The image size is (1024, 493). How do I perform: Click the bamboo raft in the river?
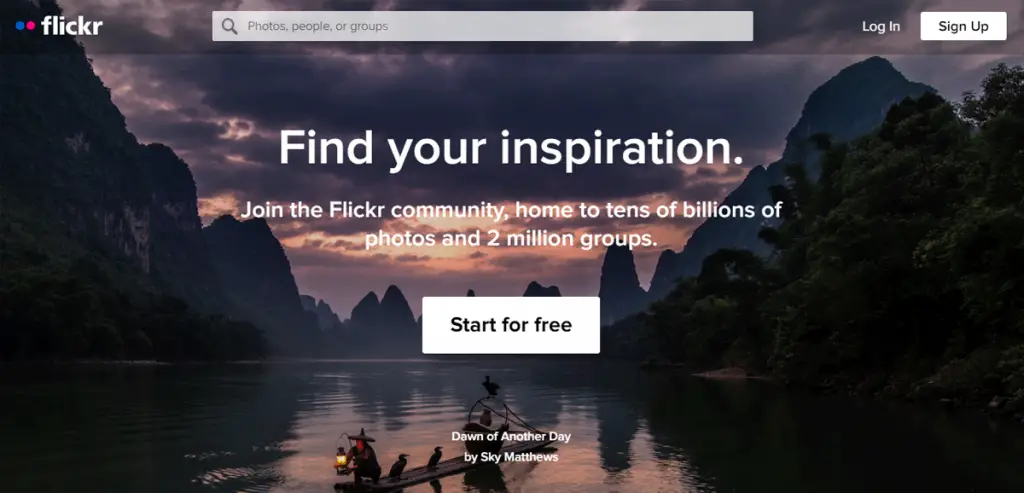click(444, 467)
